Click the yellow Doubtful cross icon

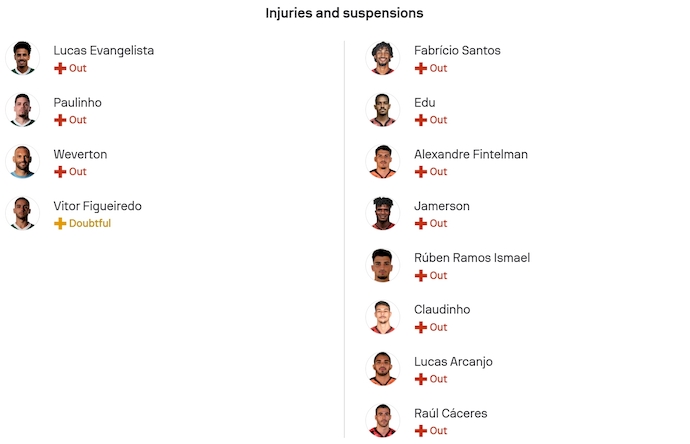(60, 224)
